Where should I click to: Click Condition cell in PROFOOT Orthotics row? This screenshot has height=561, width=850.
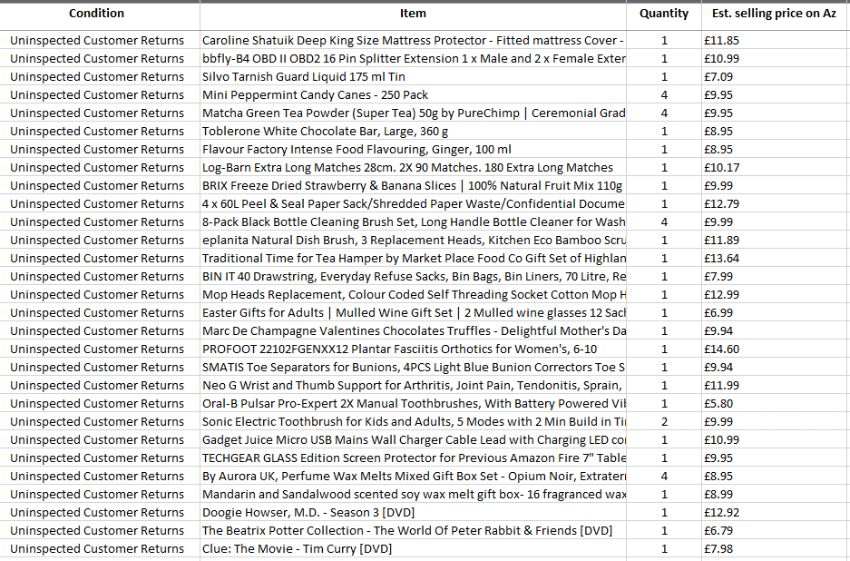coord(100,349)
